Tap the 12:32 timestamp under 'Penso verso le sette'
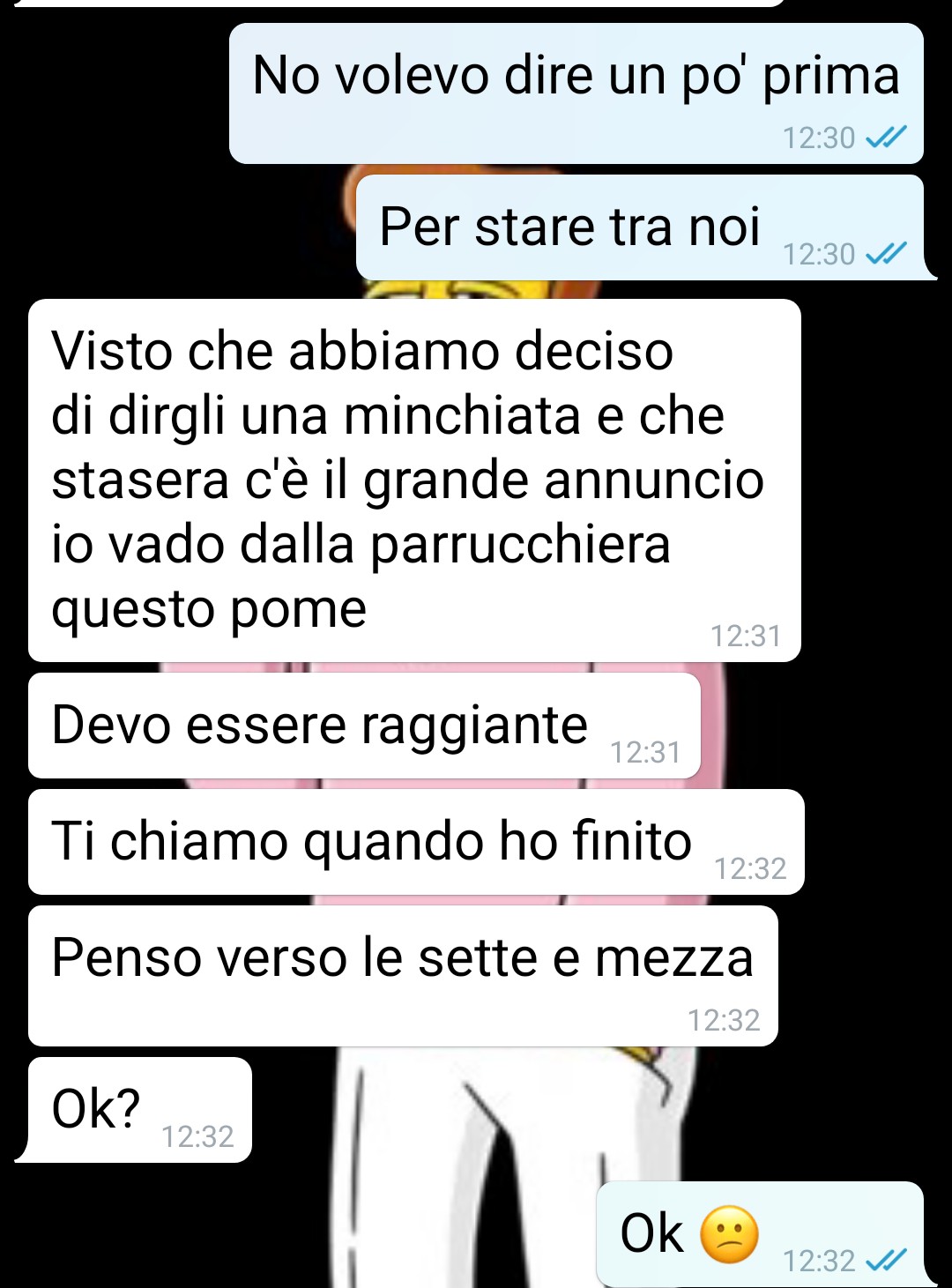 point(724,1020)
